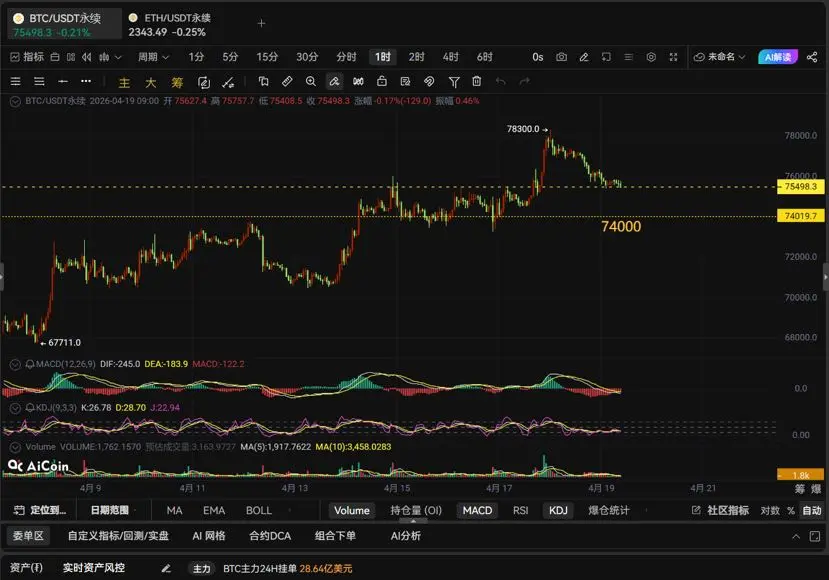Select the 5分 timeframe

230,57
